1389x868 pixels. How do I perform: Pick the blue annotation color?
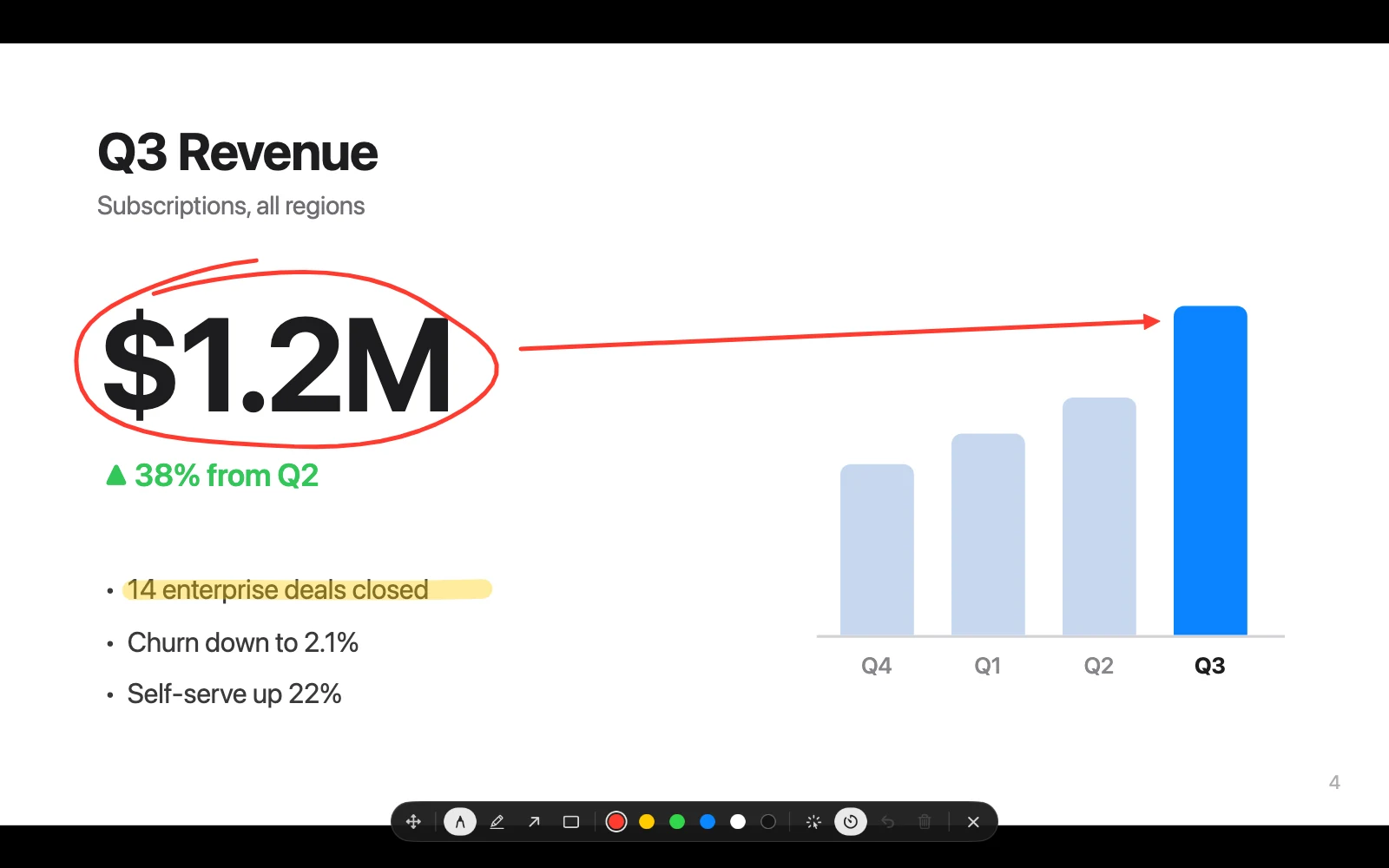708,822
